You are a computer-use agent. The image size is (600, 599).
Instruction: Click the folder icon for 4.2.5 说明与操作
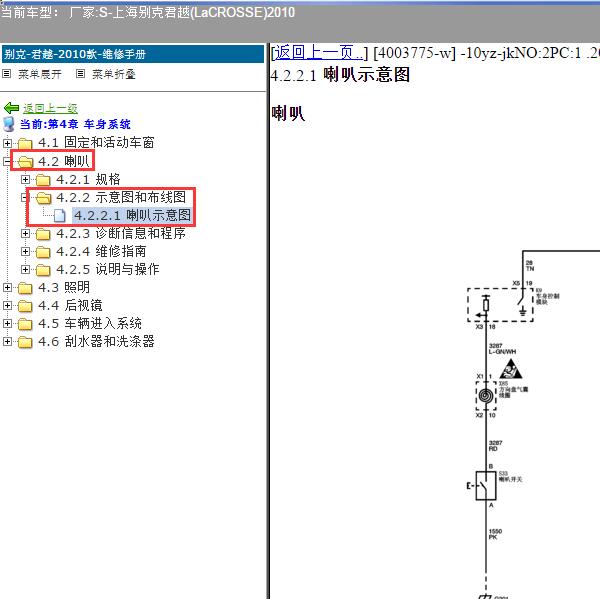(43, 269)
